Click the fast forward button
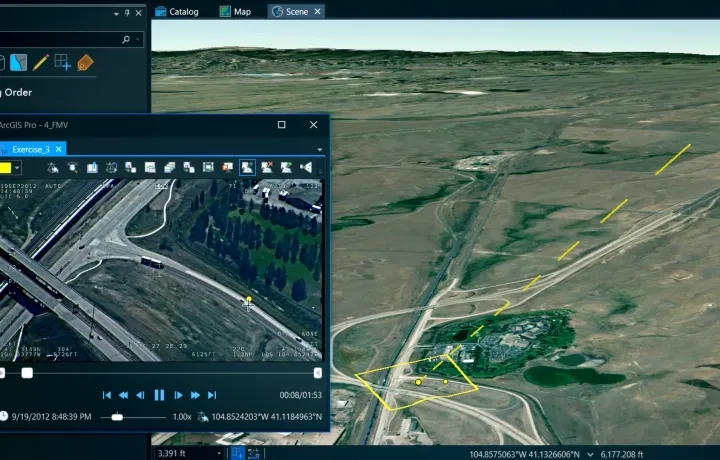This screenshot has height=460, width=720. 195,395
